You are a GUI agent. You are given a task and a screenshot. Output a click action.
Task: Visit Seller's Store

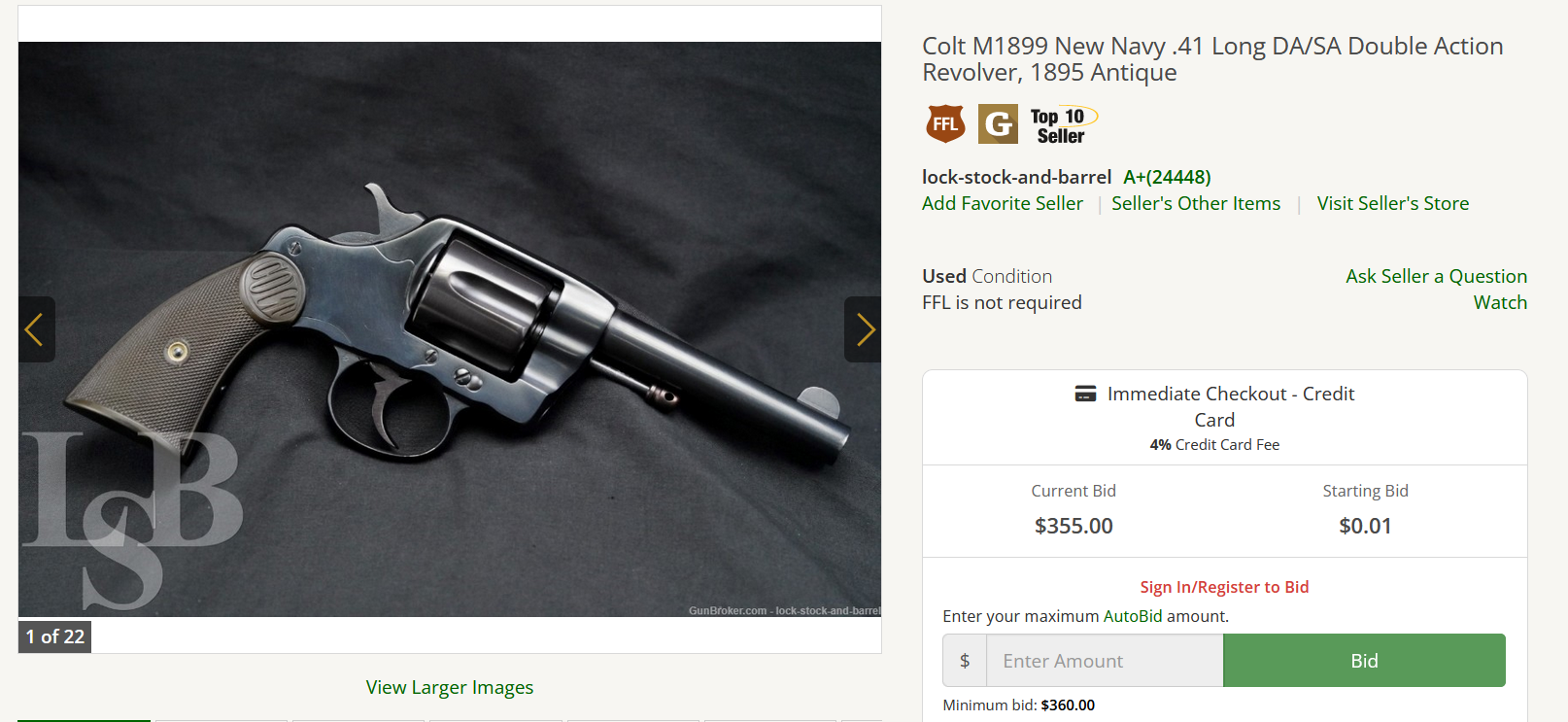(x=1393, y=203)
